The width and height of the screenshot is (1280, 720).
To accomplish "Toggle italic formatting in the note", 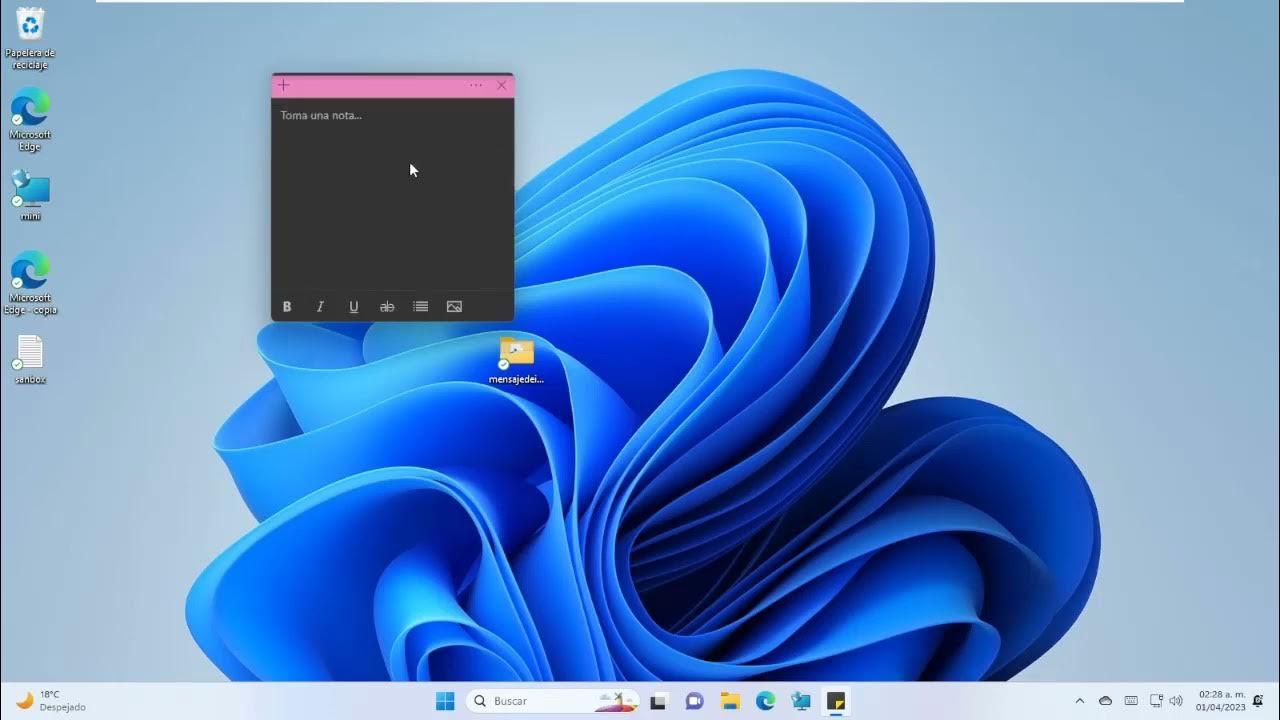I will click(320, 307).
